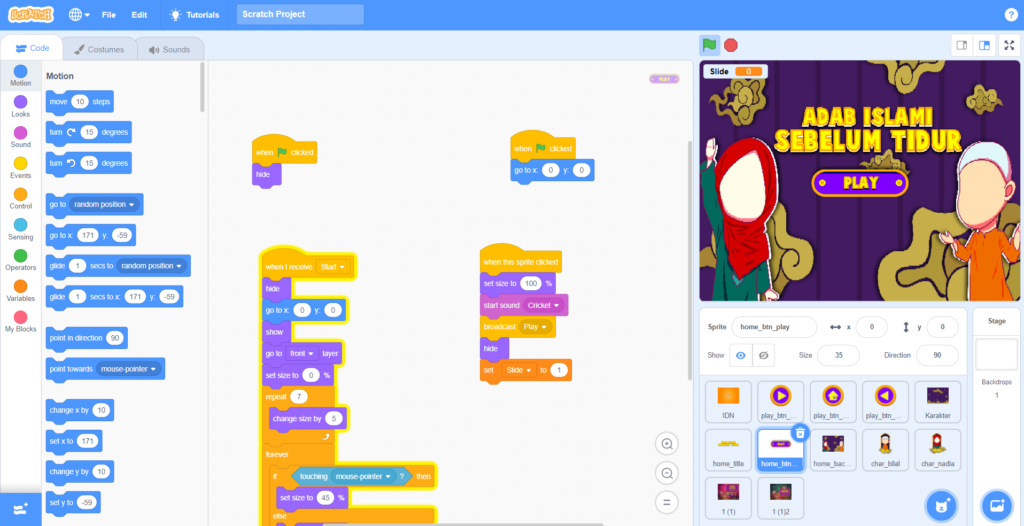
Task: Open the Choose a Backdrop button
Action: point(996,505)
